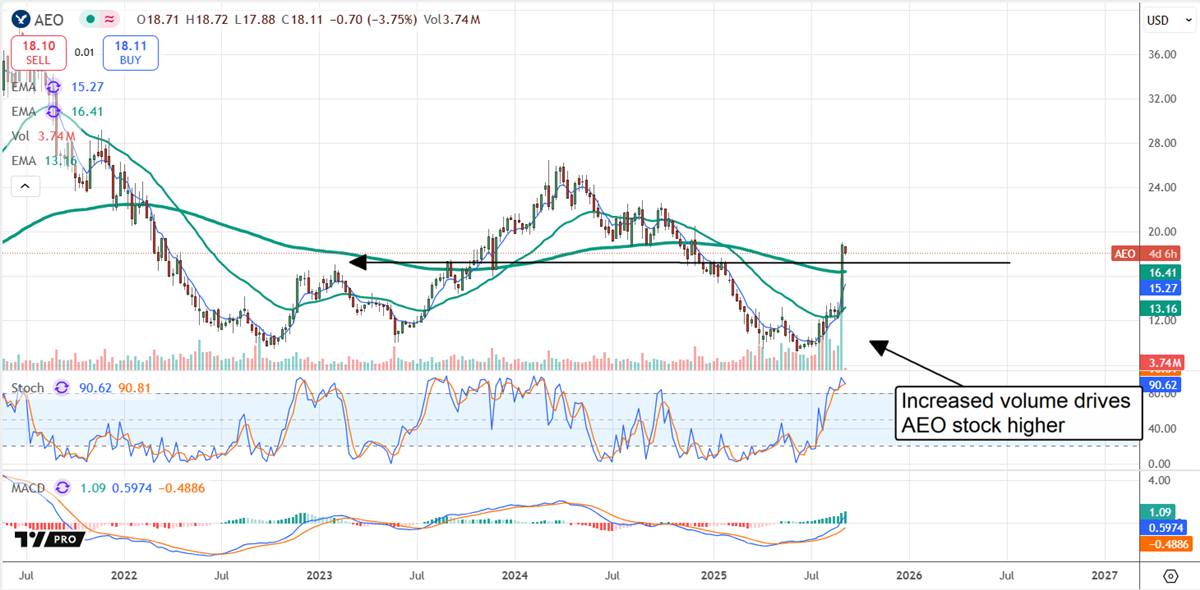Click 2026 on the time axis
The height and width of the screenshot is (590, 1200).
[908, 577]
